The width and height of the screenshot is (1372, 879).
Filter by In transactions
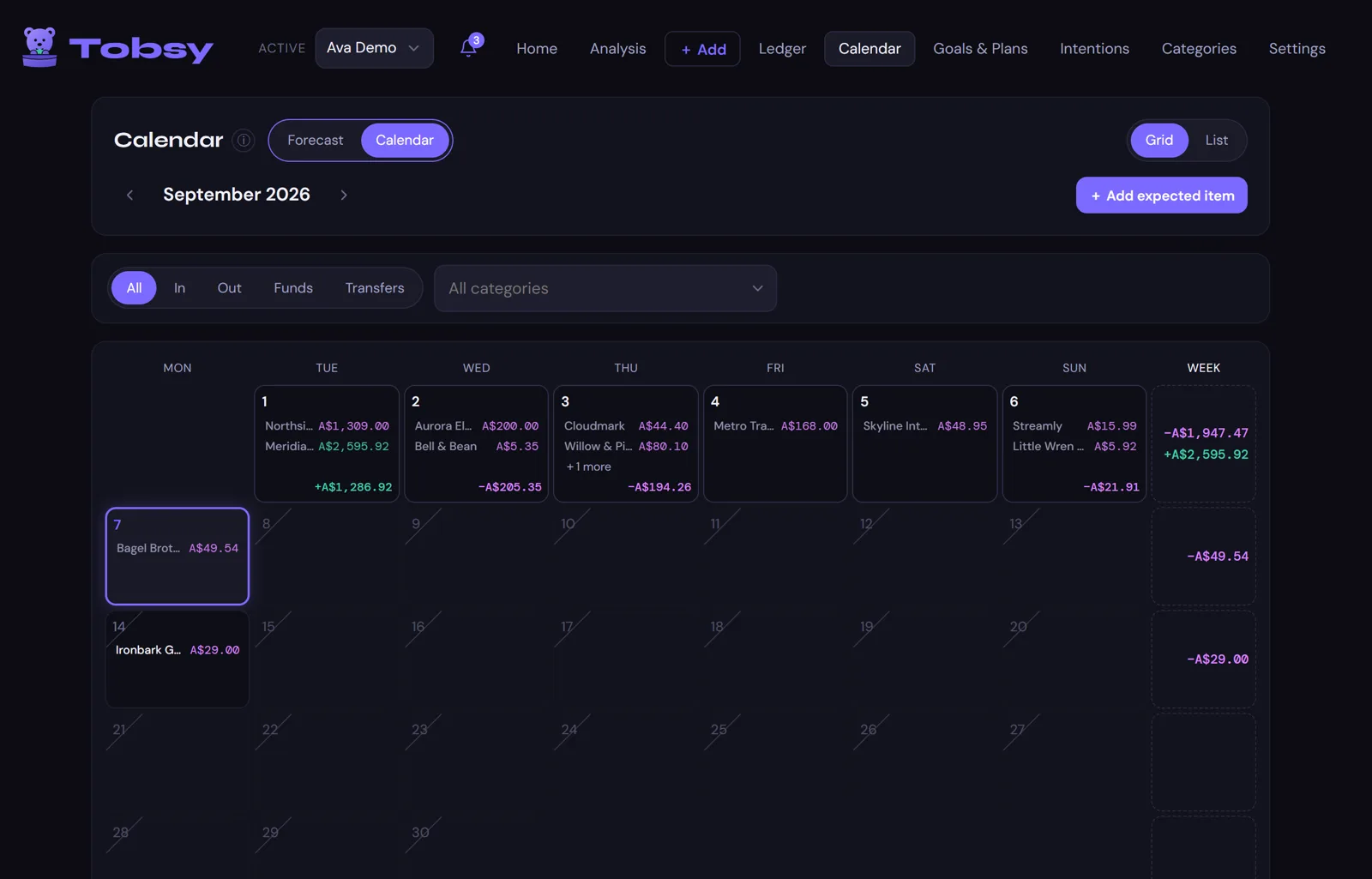click(x=179, y=288)
